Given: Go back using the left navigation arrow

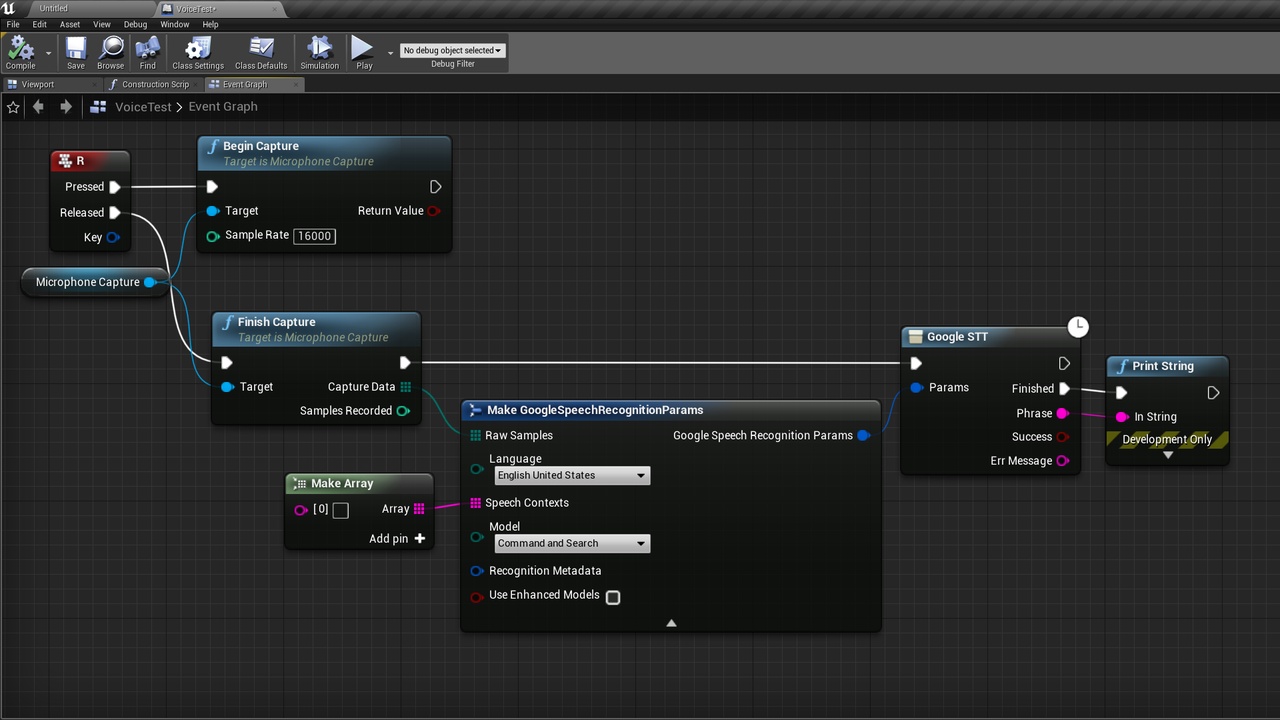Looking at the screenshot, I should point(38,107).
